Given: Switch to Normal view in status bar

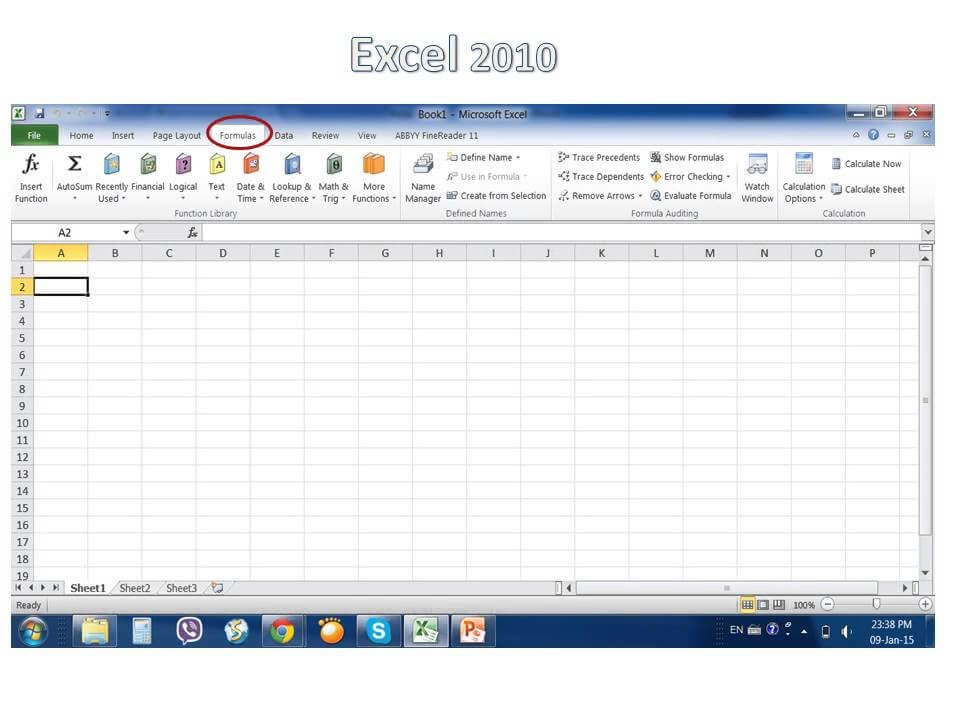Looking at the screenshot, I should [x=747, y=604].
